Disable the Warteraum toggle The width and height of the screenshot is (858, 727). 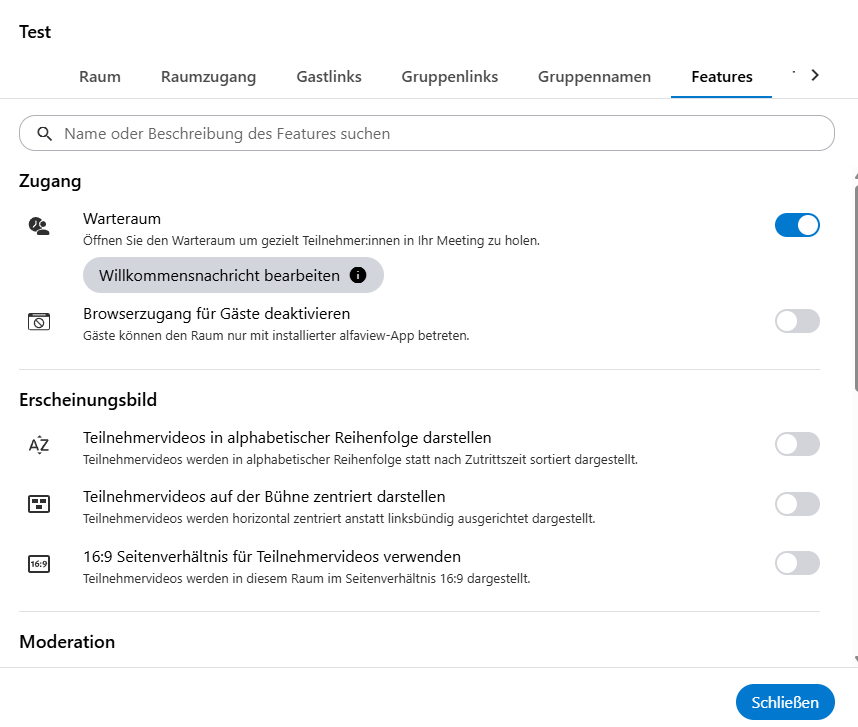[x=797, y=225]
